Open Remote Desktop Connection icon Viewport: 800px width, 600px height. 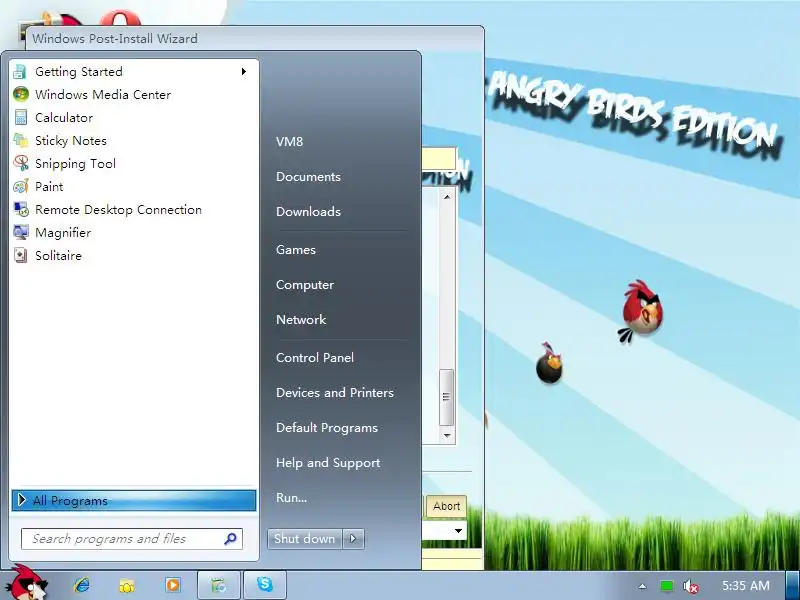coord(20,209)
